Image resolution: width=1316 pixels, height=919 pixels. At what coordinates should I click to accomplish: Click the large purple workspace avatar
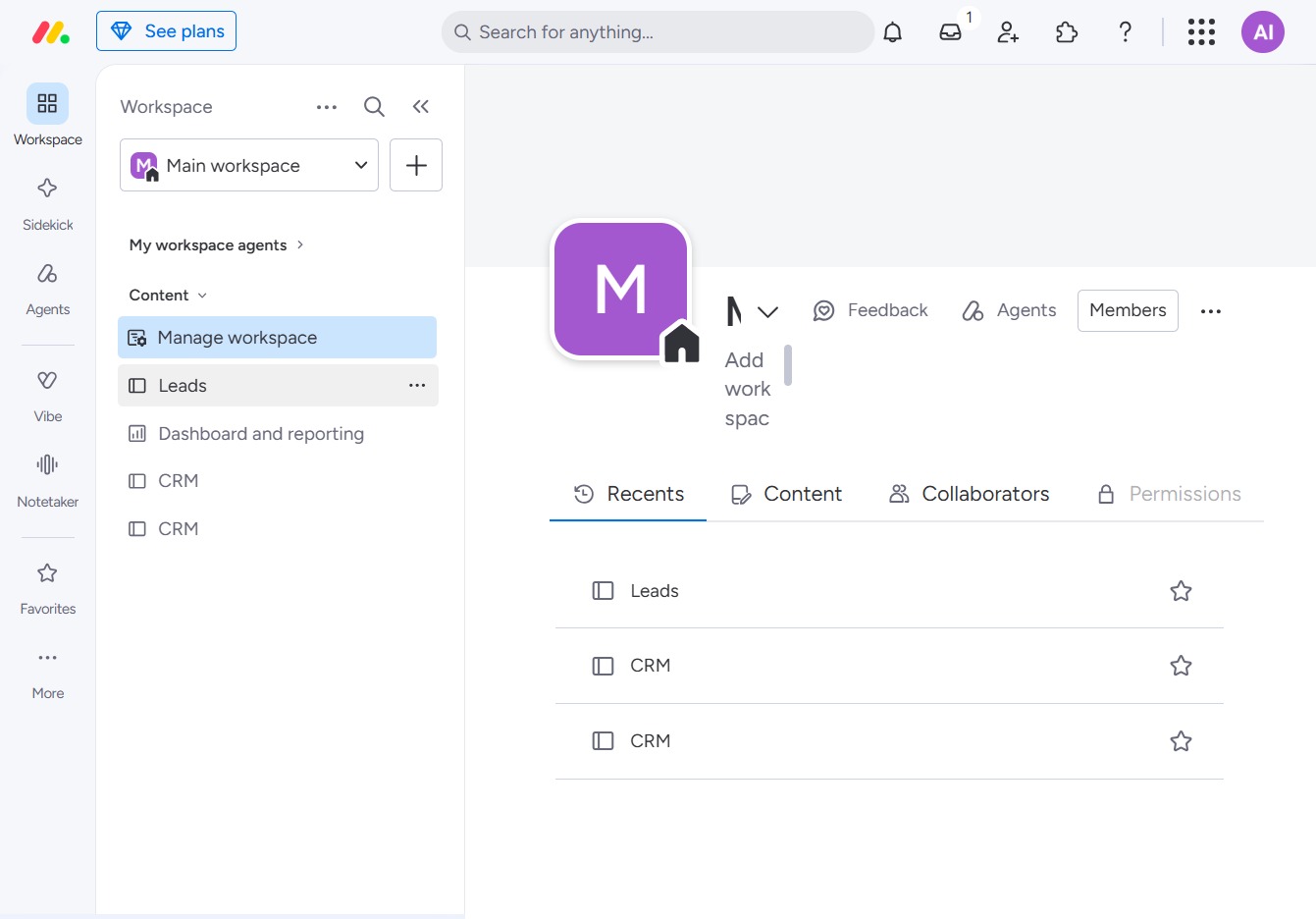tap(620, 290)
